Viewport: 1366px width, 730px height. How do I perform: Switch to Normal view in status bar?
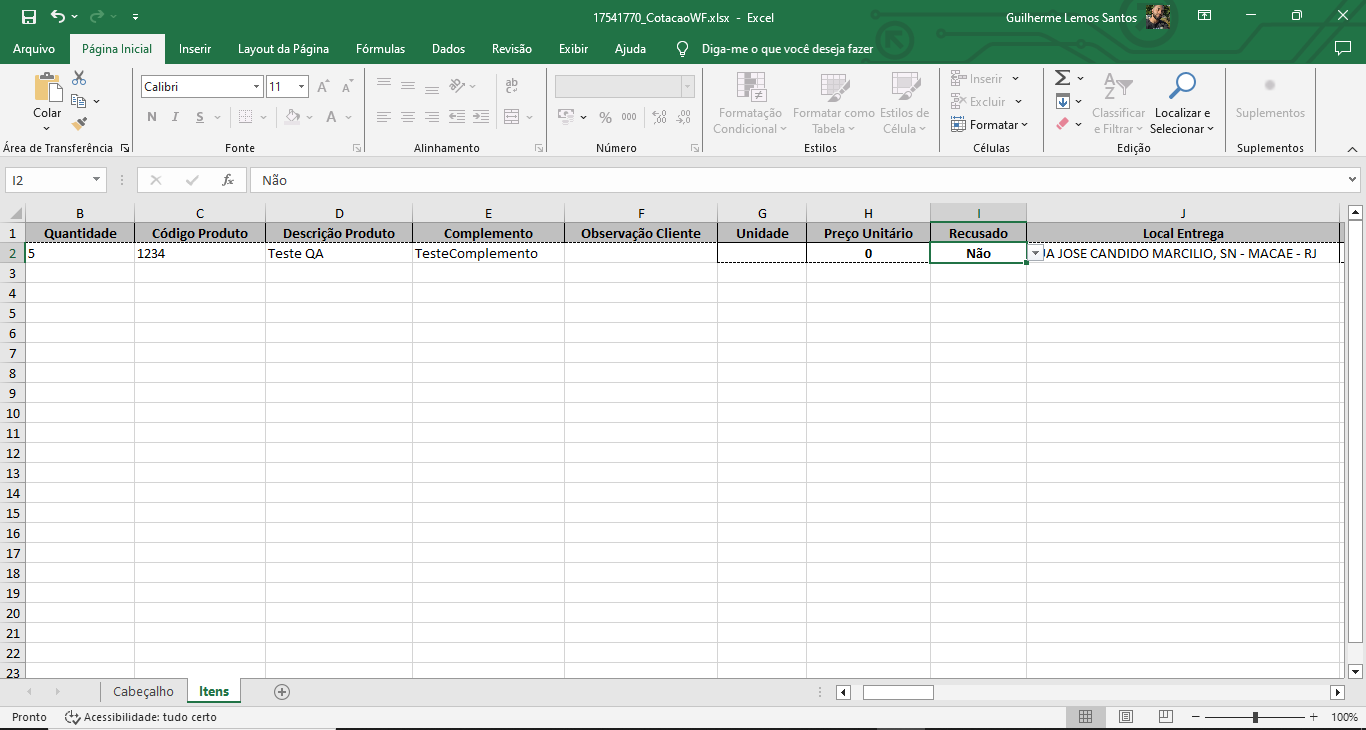(x=1085, y=717)
